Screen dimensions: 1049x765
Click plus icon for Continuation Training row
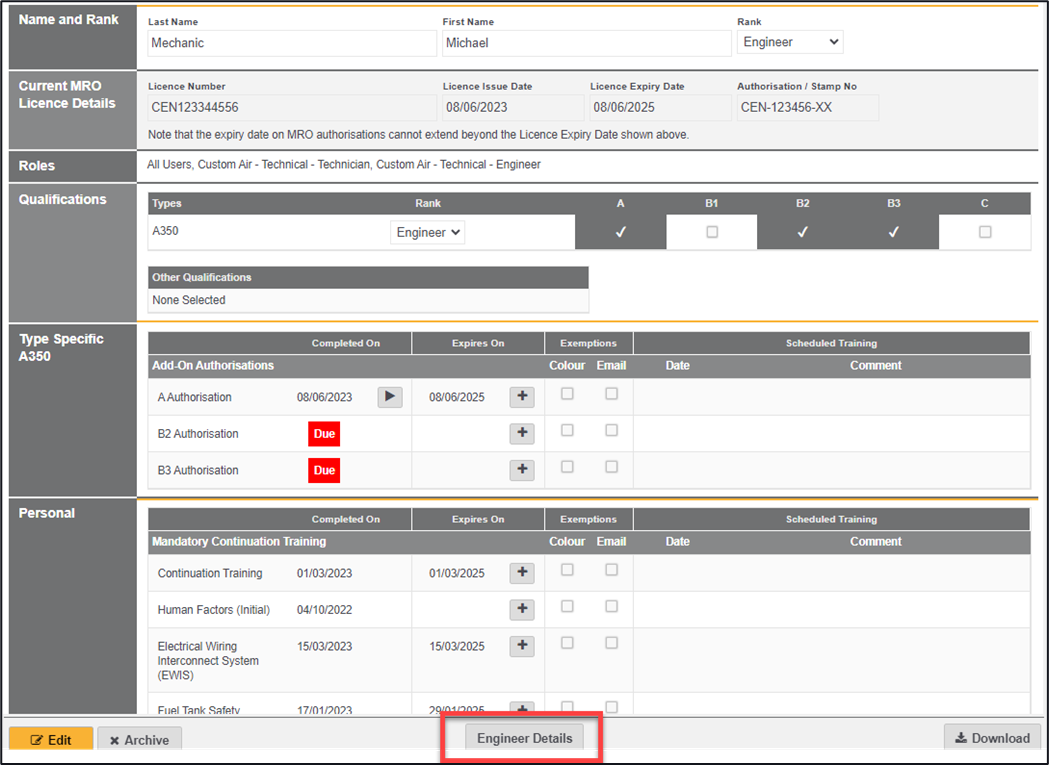tap(522, 573)
